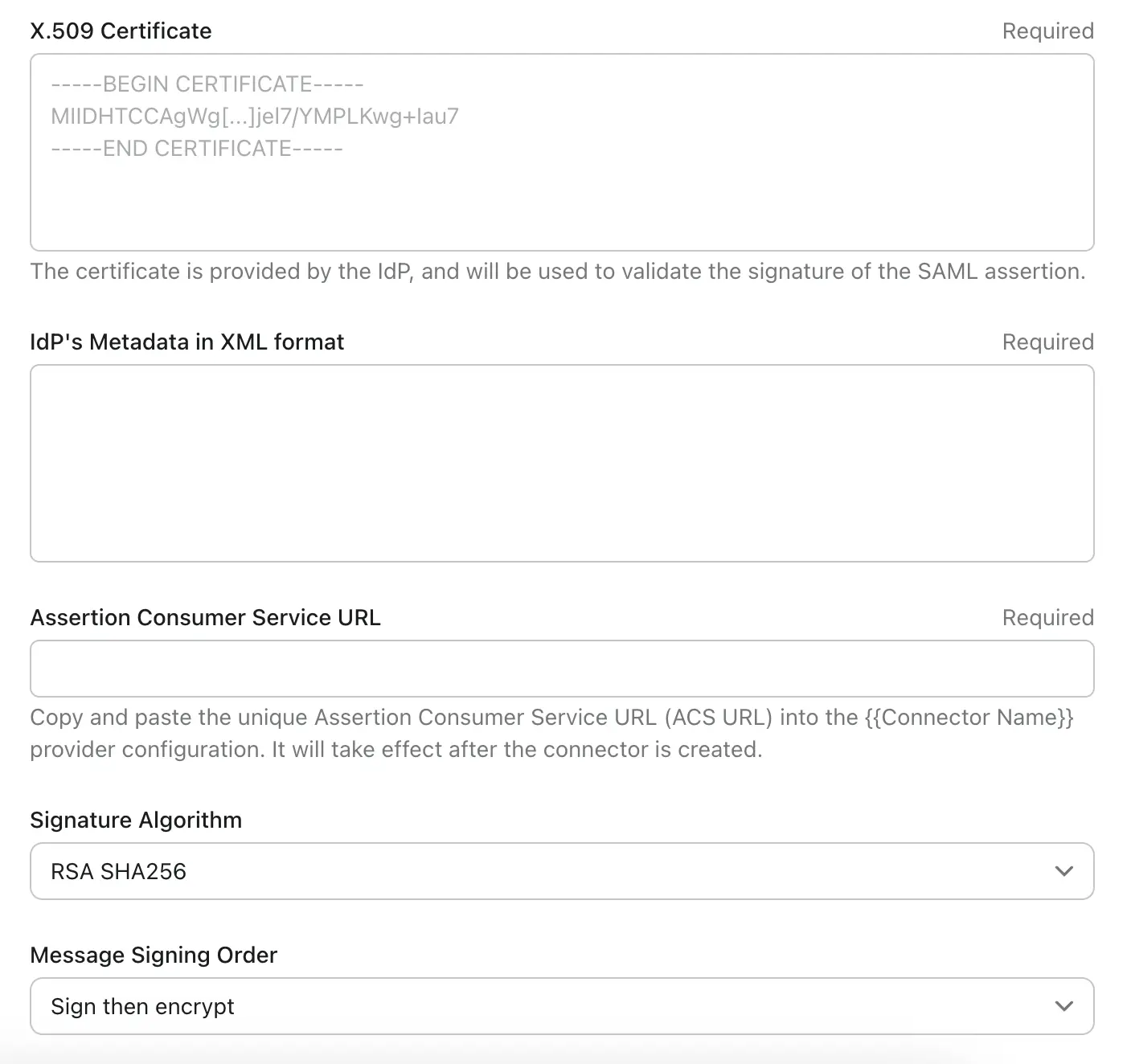Image resolution: width=1127 pixels, height=1064 pixels.
Task: Click the X.509 Certificate label
Action: [121, 31]
